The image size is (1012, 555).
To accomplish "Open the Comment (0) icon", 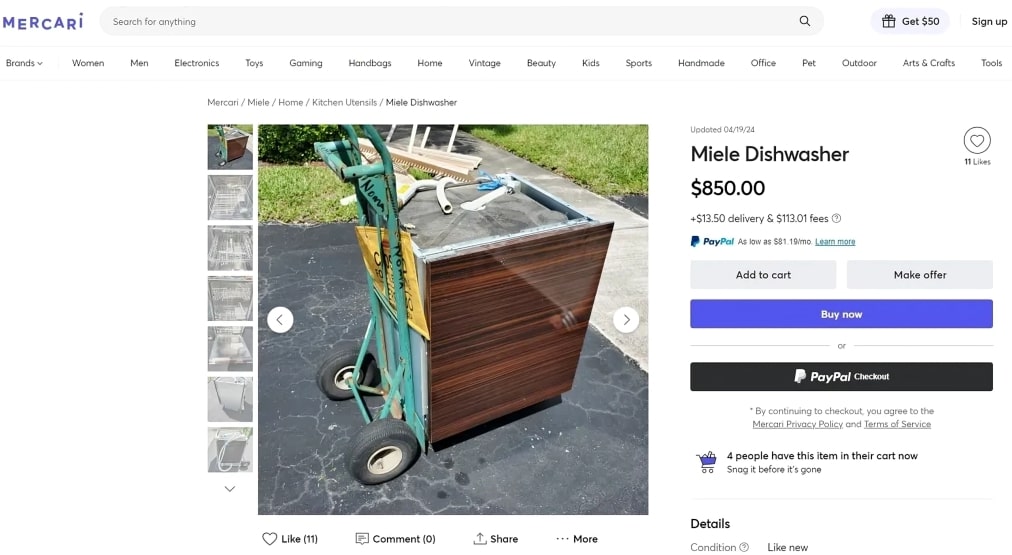I will pos(396,539).
